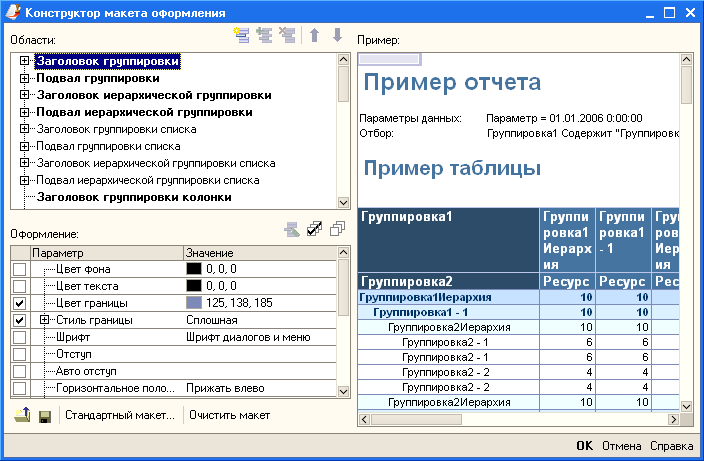Screen dimensions: 704x461
Task: Expand the Заголовок группировки tree node
Action: point(25,61)
